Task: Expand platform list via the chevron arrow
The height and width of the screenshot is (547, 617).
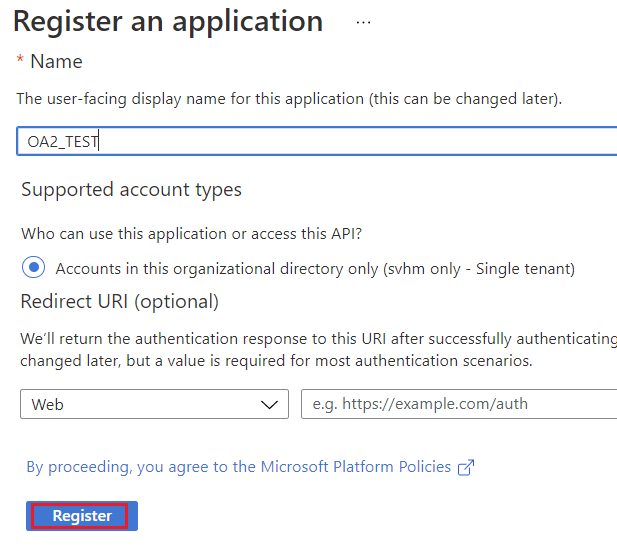Action: (269, 404)
